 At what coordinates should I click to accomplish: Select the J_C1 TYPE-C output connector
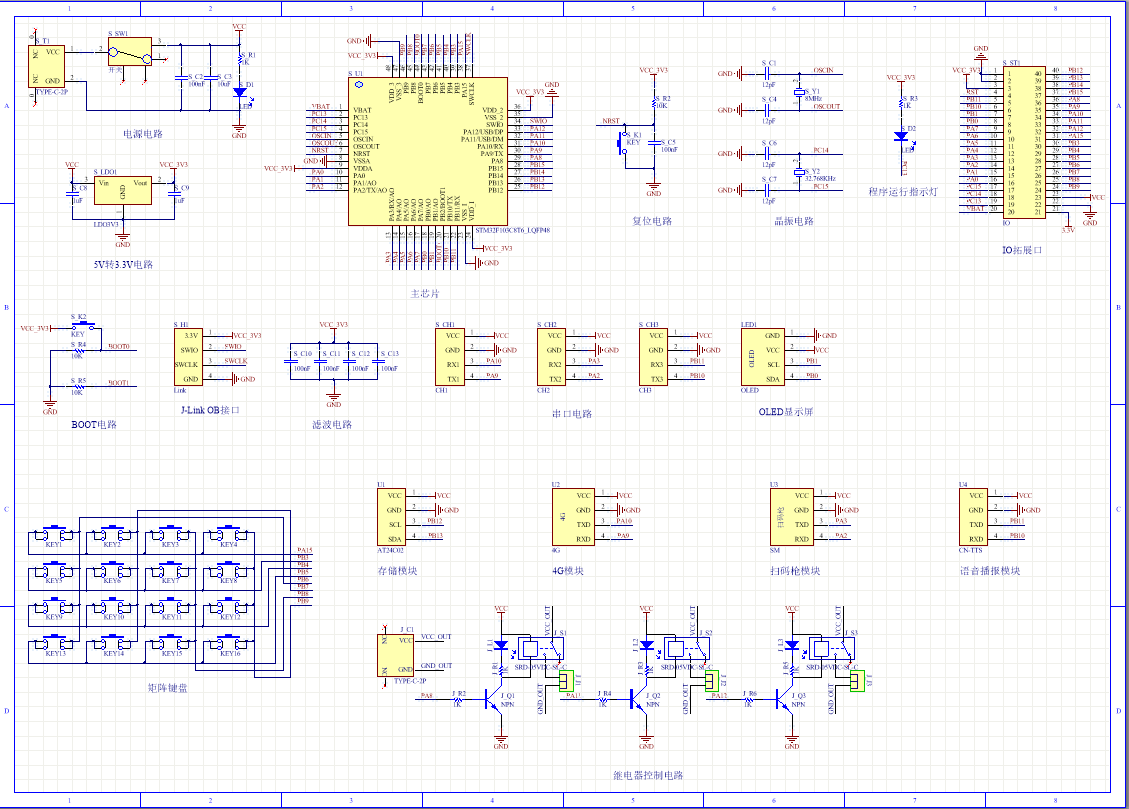click(x=396, y=655)
